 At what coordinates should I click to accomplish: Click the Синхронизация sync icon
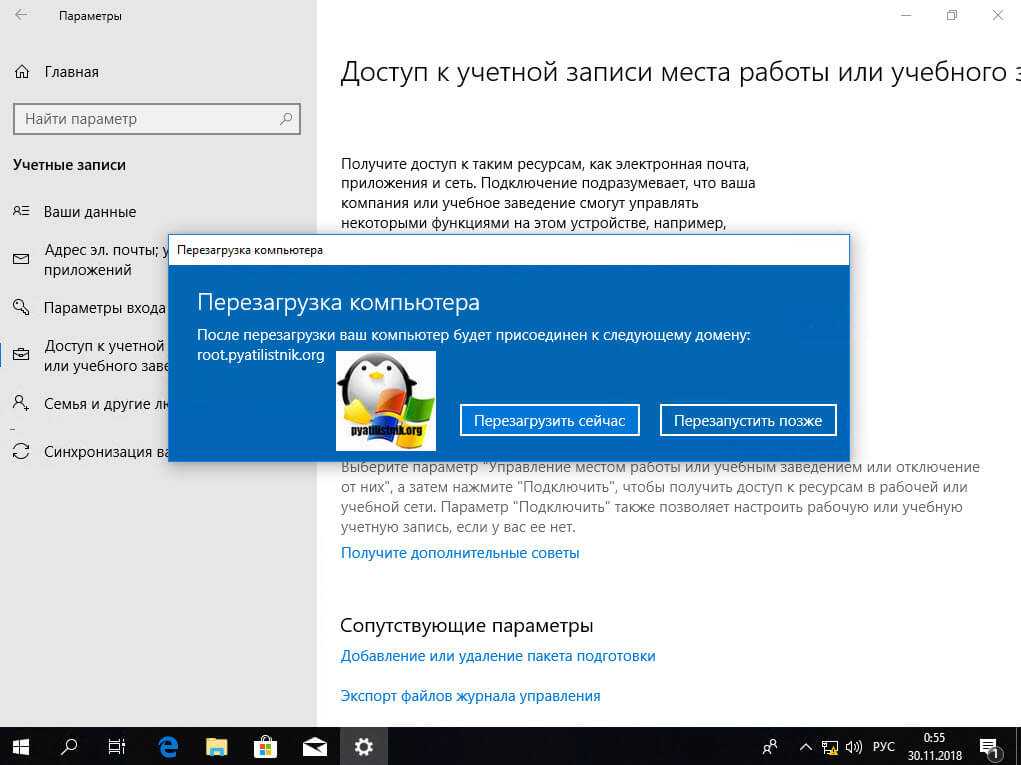tap(21, 451)
